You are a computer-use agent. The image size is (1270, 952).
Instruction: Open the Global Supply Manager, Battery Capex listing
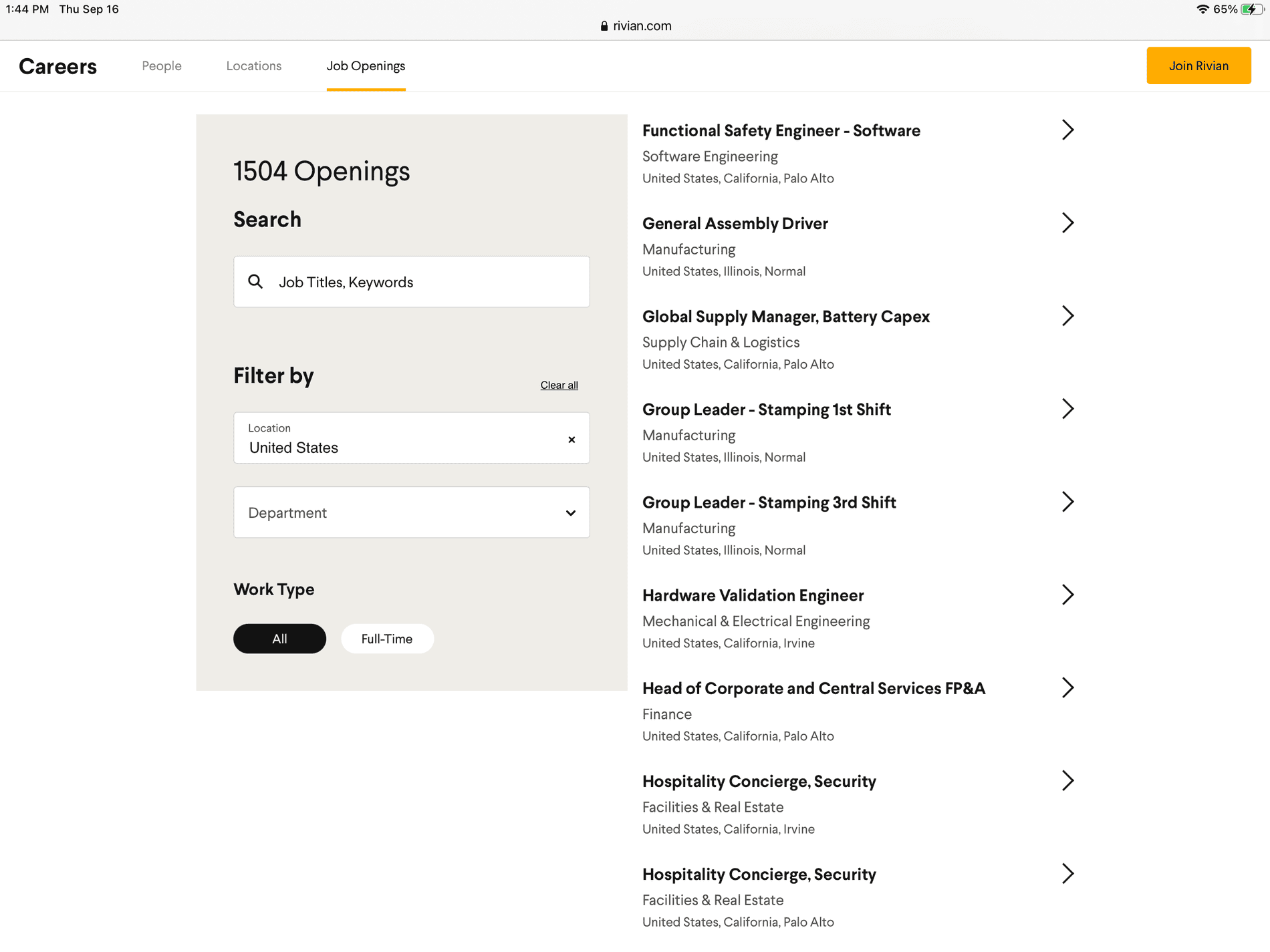(786, 316)
